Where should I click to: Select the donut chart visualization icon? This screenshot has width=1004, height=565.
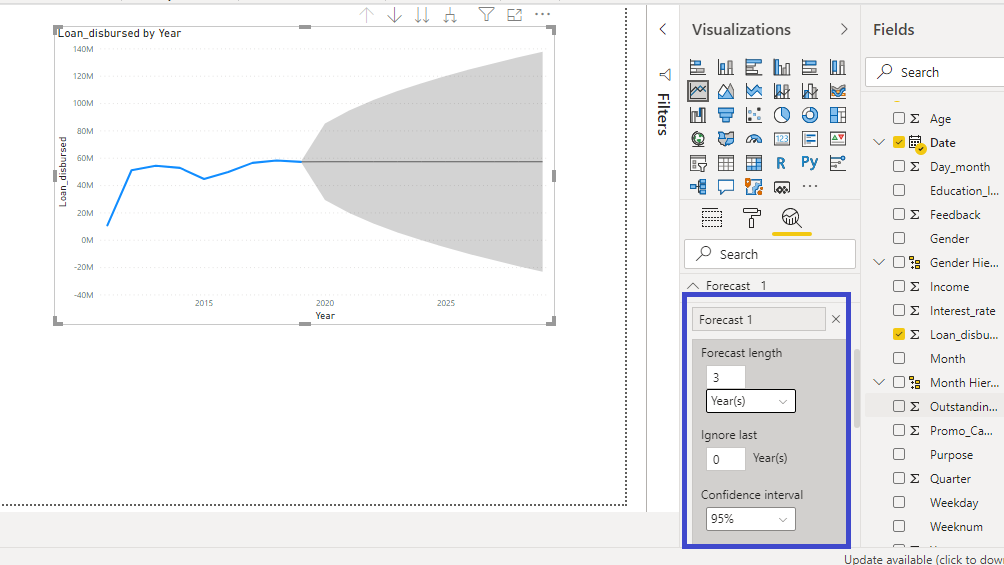(809, 115)
